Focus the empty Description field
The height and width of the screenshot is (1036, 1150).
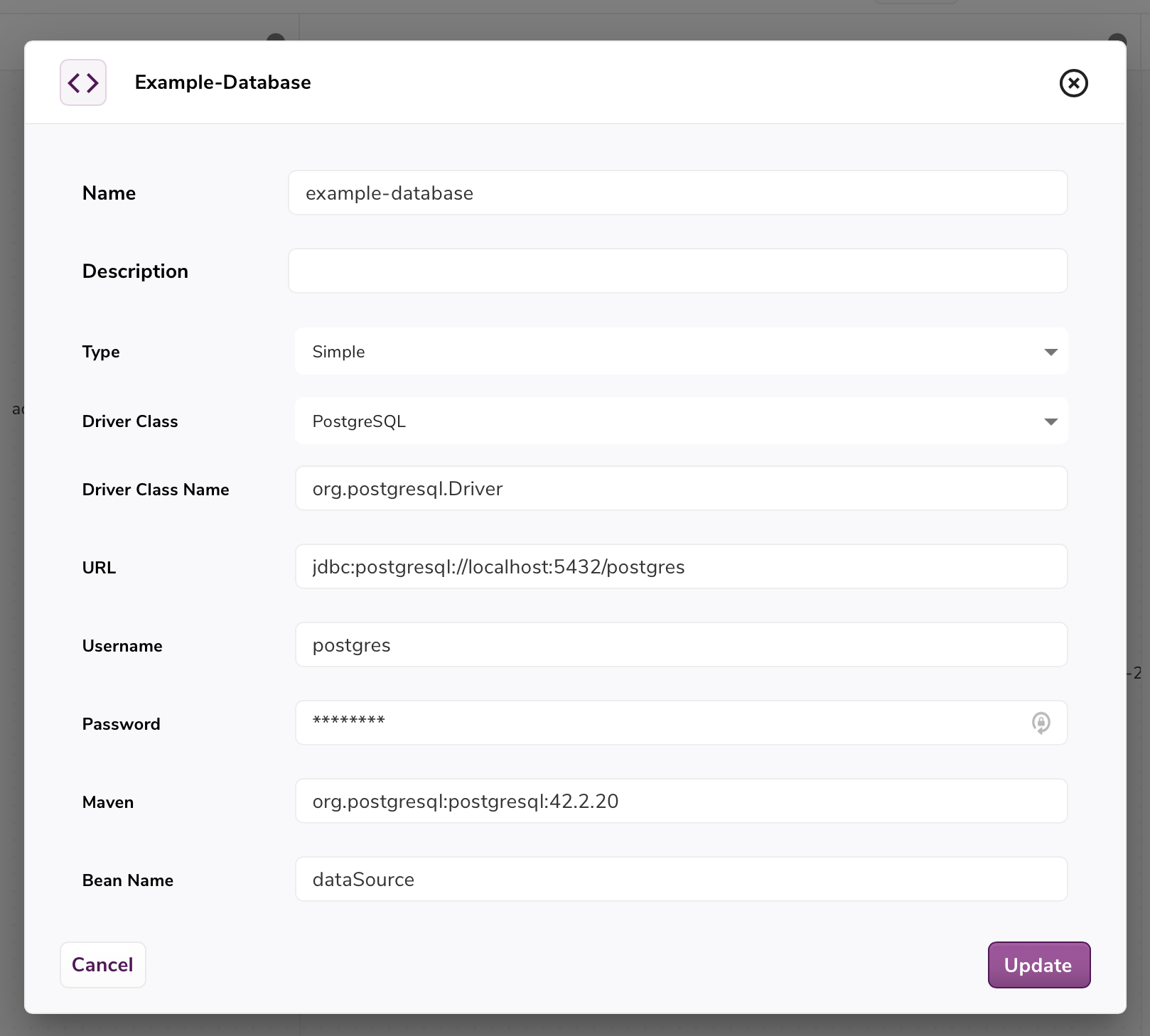coord(677,271)
